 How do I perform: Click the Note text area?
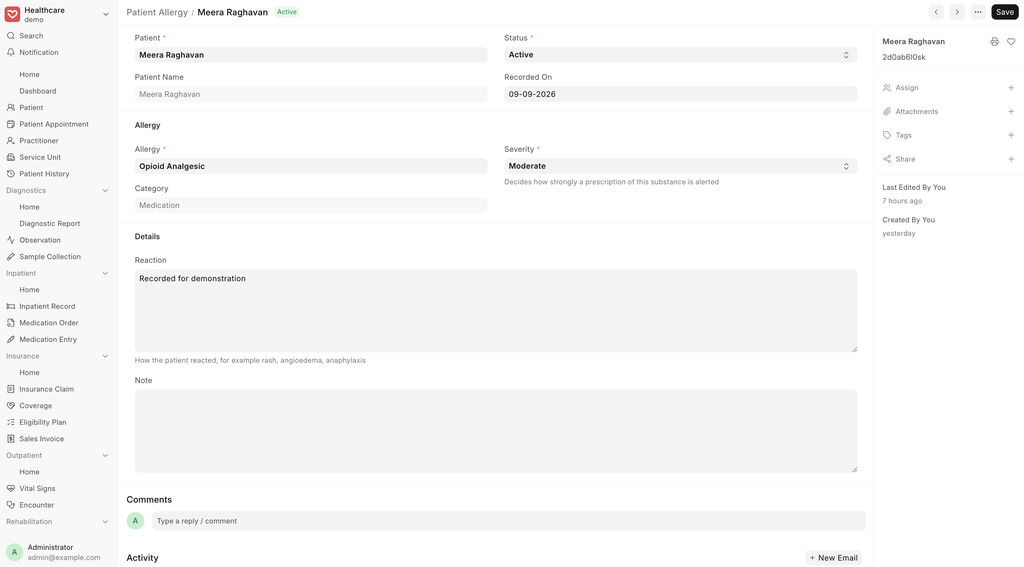point(496,431)
